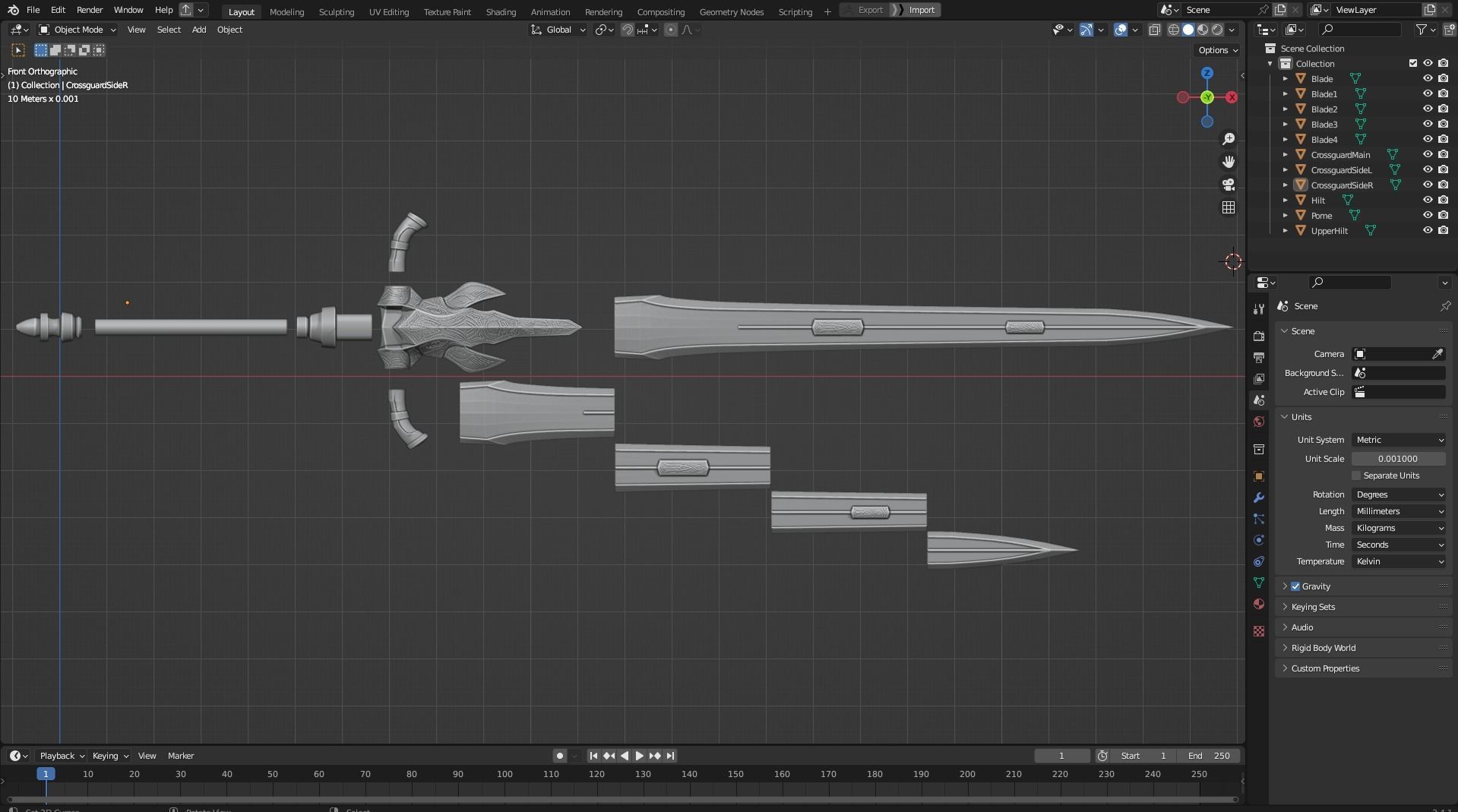Open the World properties tab

[1259, 422]
